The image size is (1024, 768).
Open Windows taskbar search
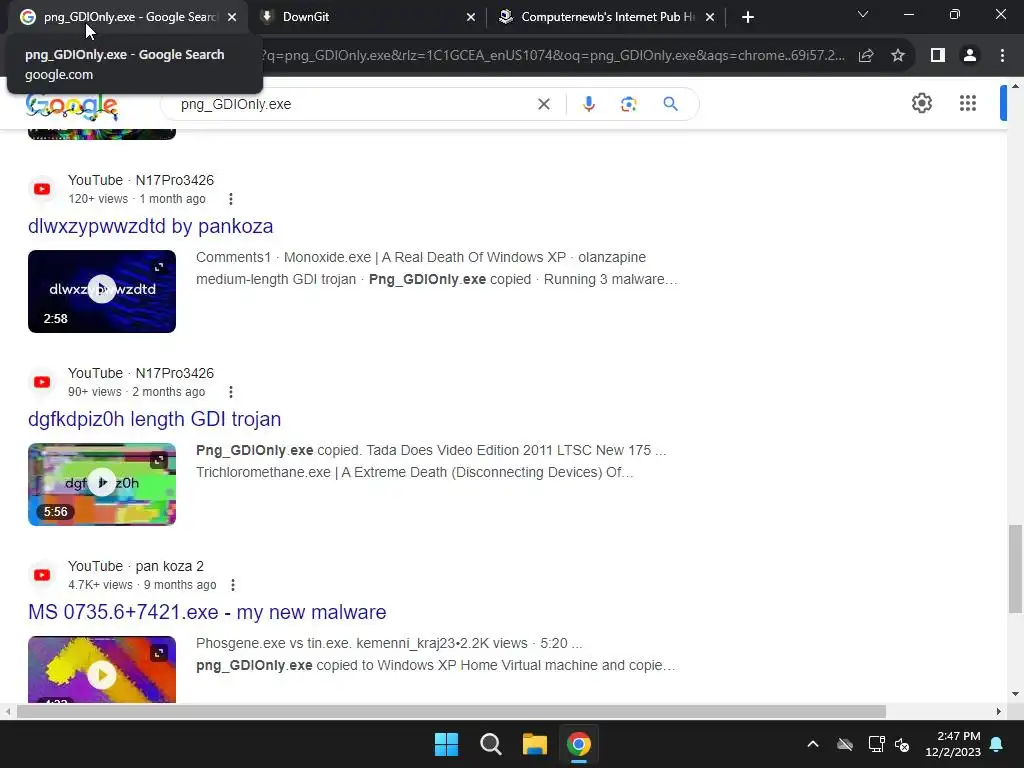tap(490, 744)
